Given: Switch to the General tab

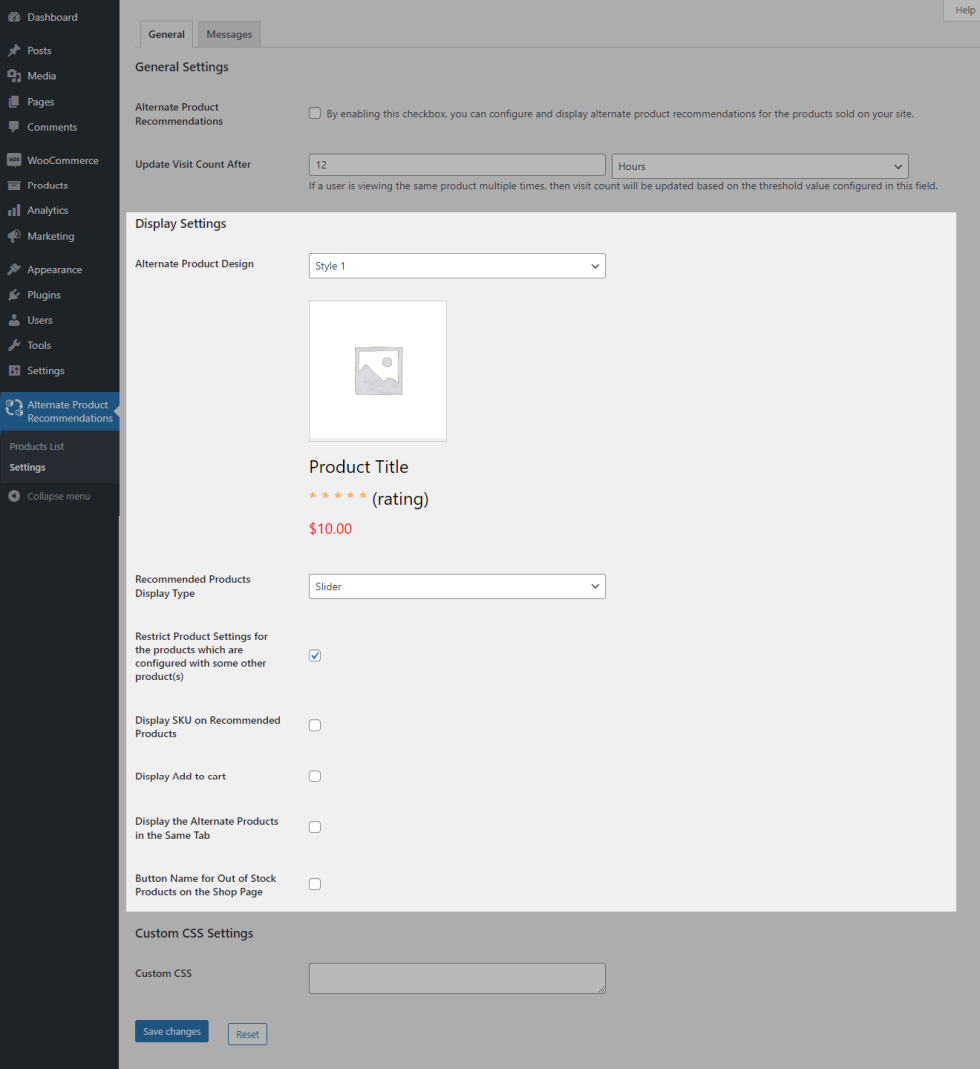Looking at the screenshot, I should [166, 34].
